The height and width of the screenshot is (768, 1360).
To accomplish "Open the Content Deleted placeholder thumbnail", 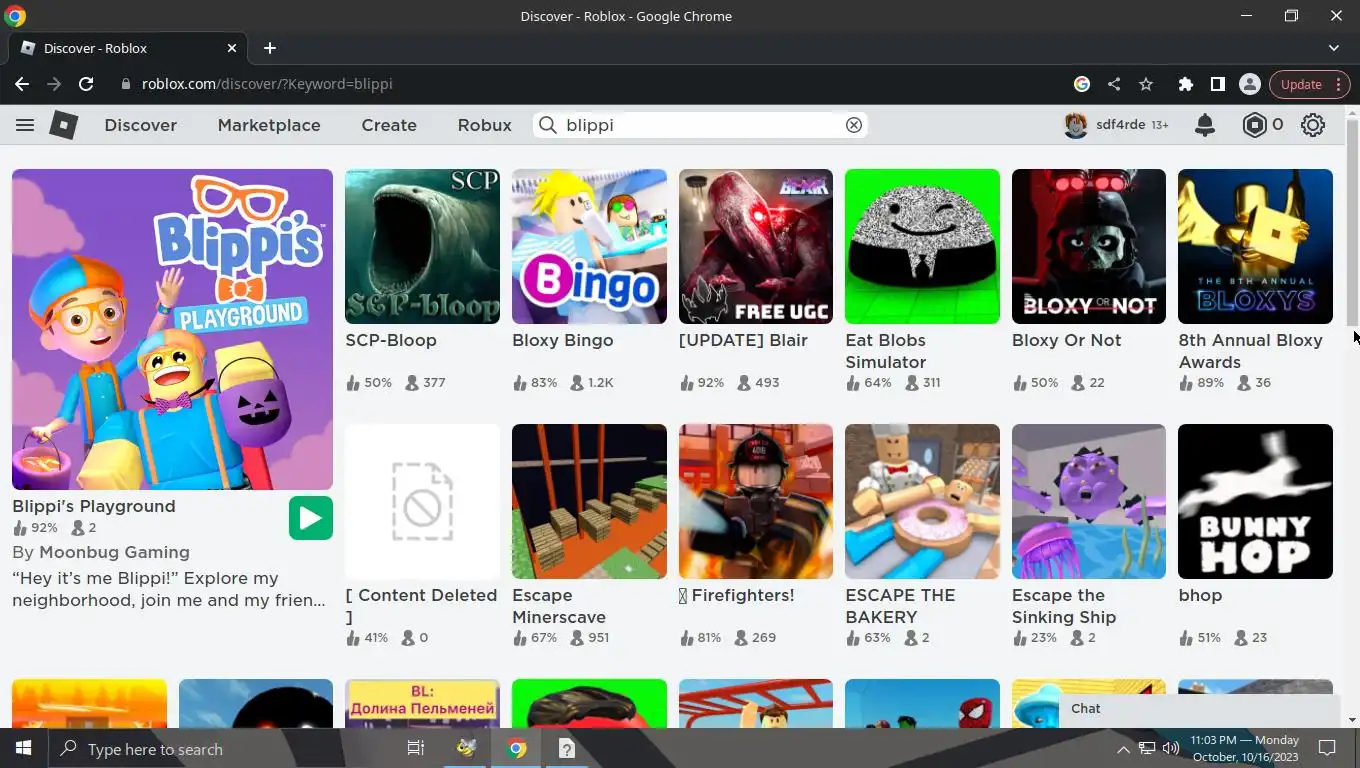I will click(422, 501).
